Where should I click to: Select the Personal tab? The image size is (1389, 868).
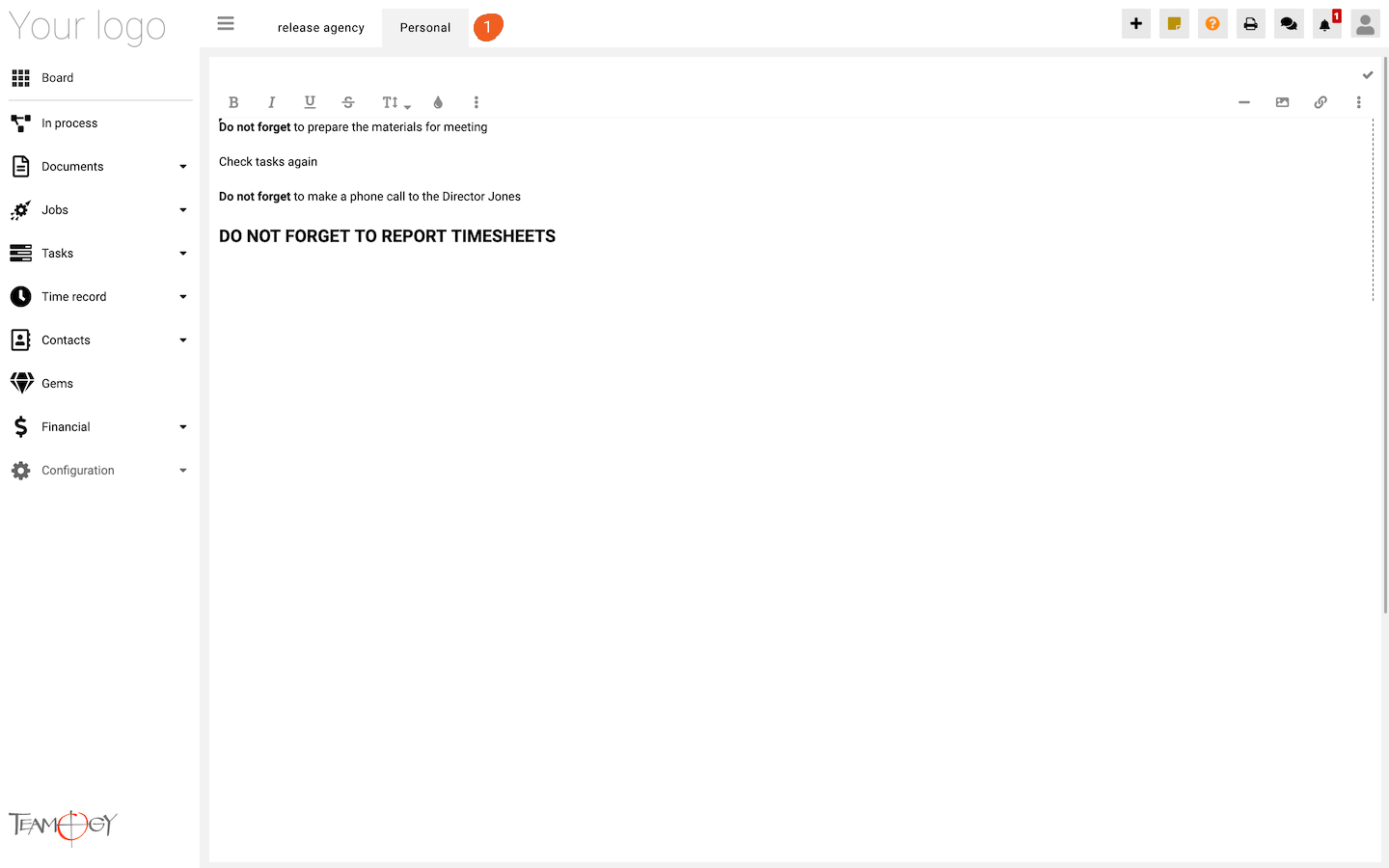(x=425, y=28)
